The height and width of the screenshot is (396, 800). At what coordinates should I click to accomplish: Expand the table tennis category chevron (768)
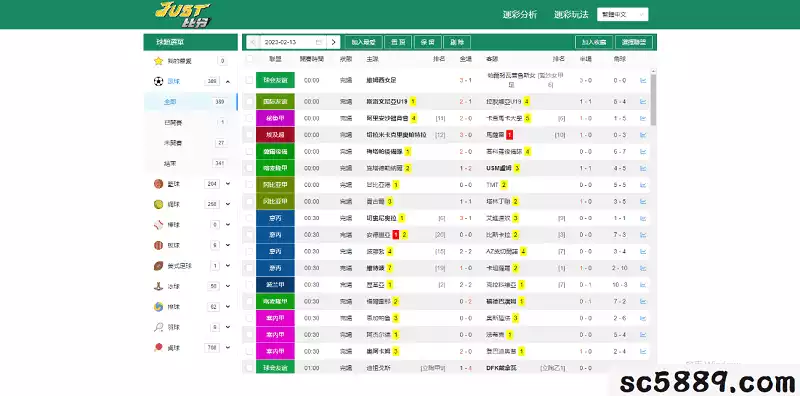click(x=228, y=348)
